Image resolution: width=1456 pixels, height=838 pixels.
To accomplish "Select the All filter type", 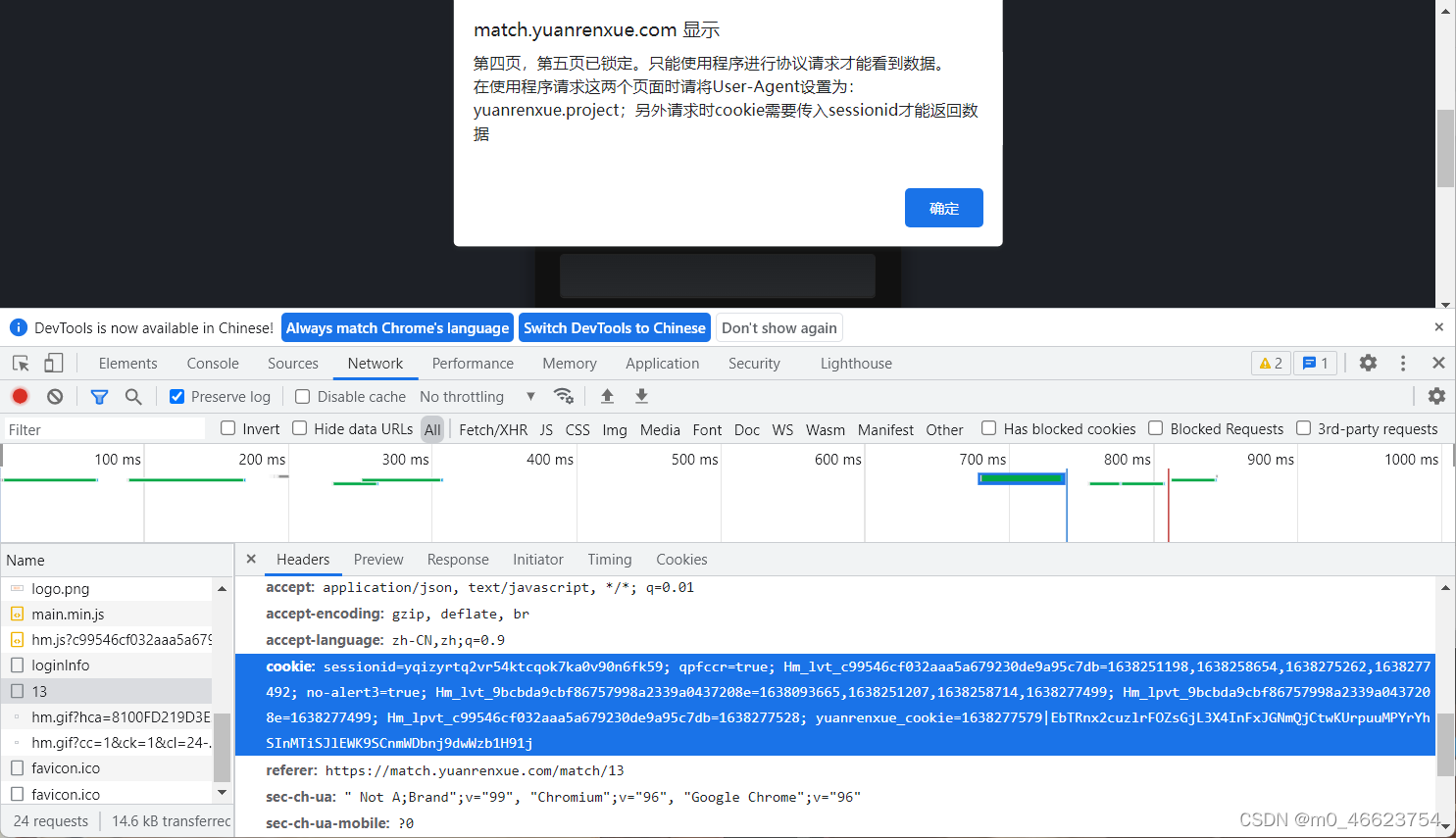I will point(432,429).
